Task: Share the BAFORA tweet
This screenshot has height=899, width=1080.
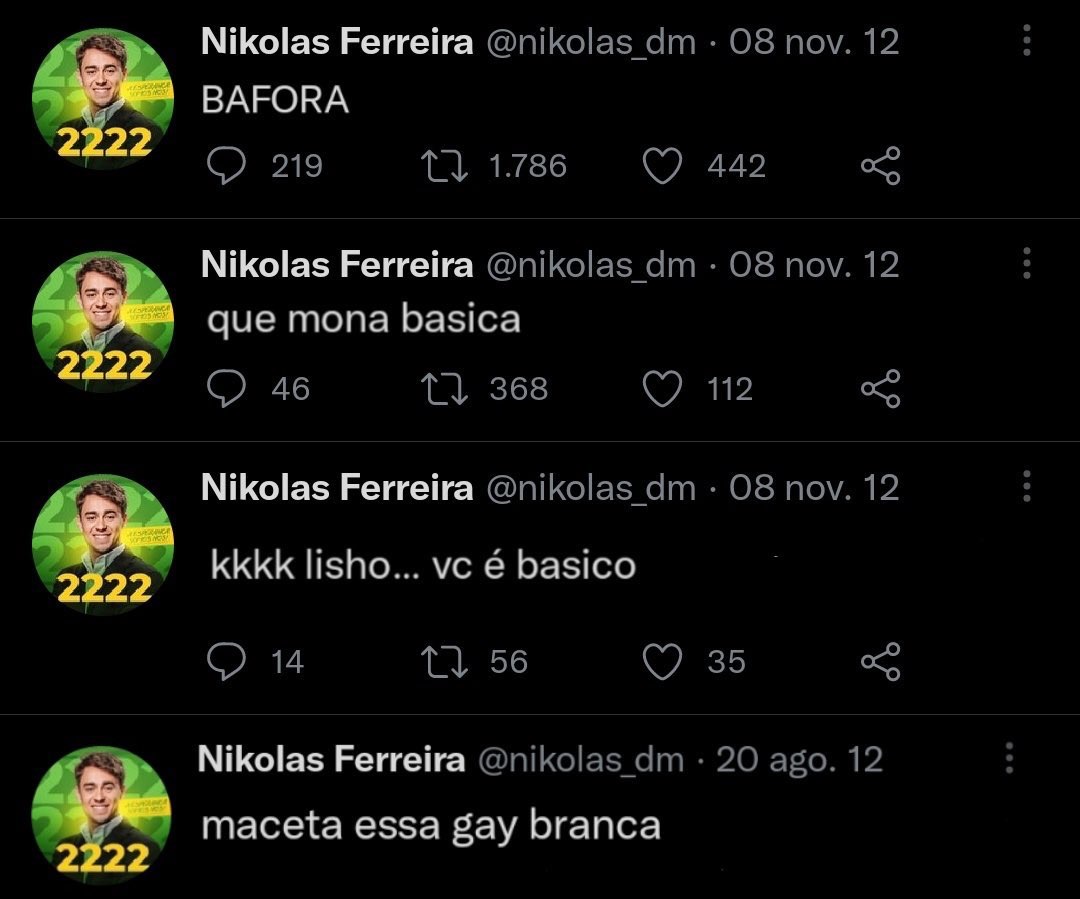Action: 880,166
